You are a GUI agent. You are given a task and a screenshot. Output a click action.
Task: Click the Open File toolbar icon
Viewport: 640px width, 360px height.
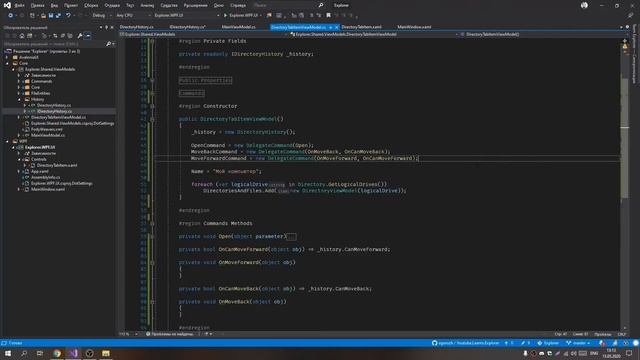tap(43, 16)
